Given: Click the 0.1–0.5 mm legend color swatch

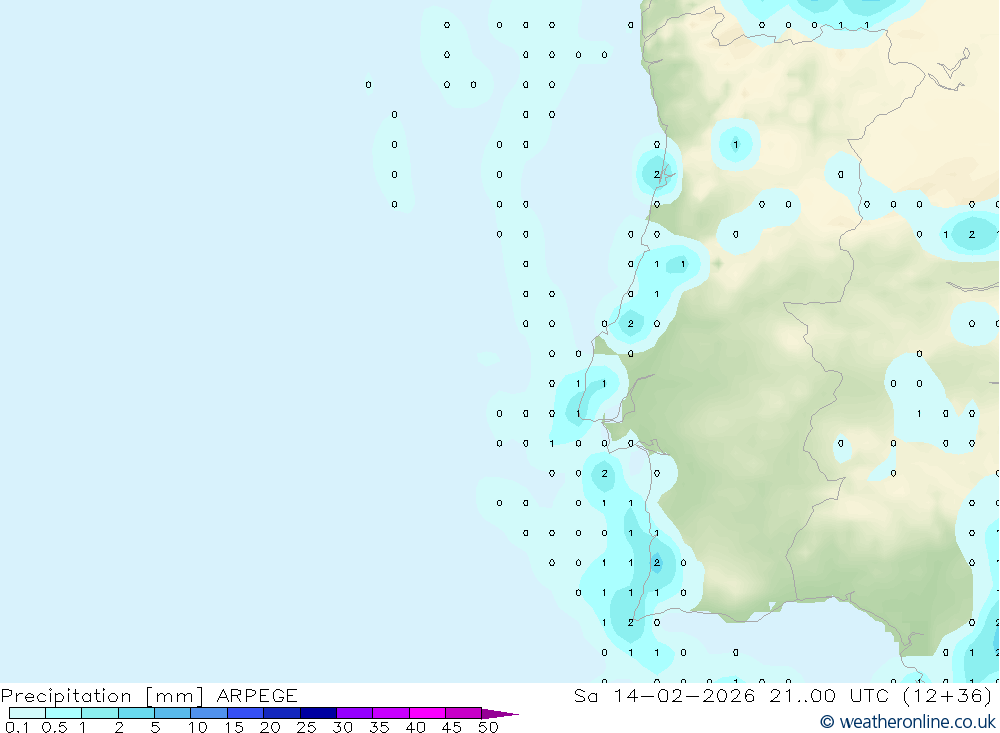Looking at the screenshot, I should tap(27, 713).
